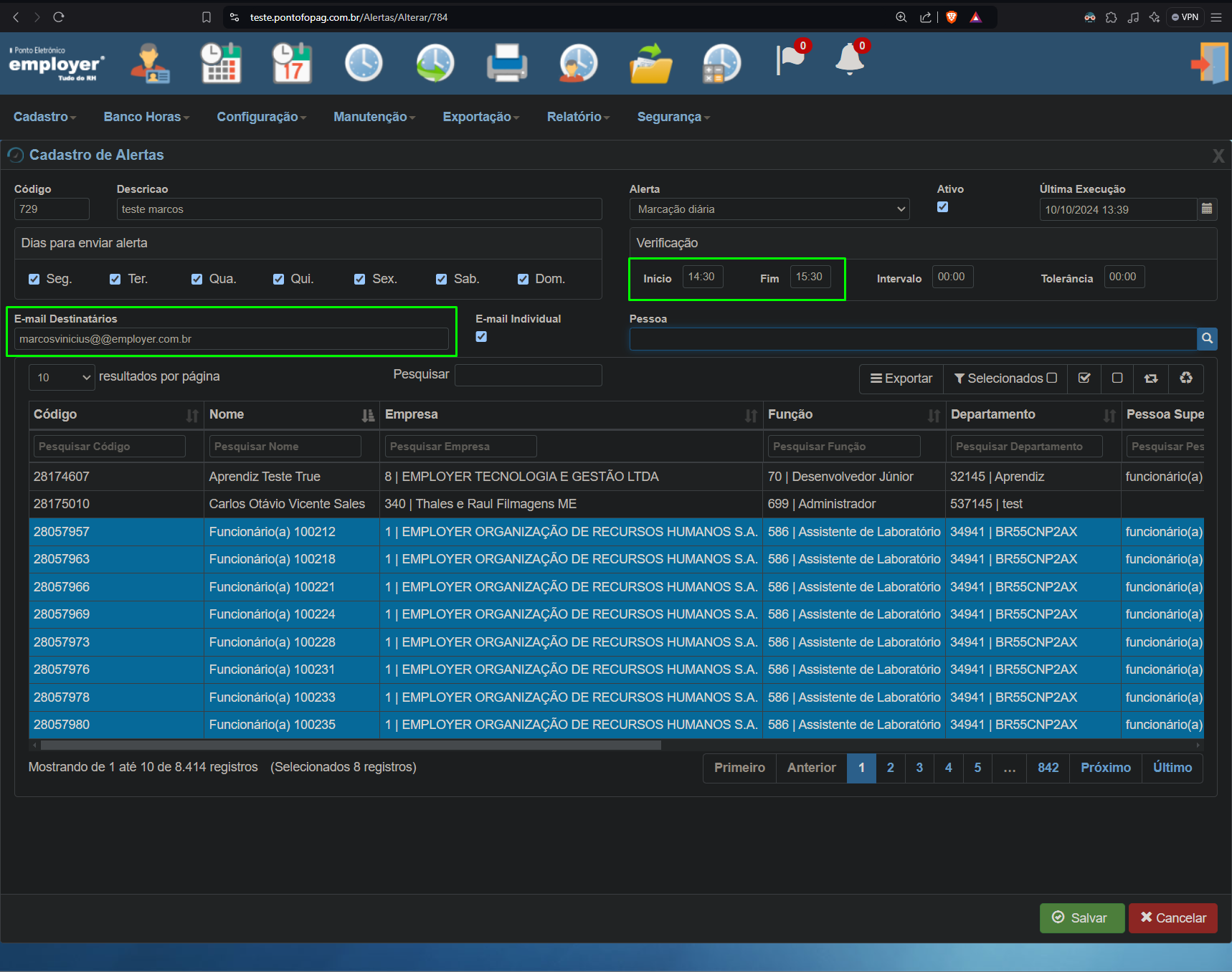Viewport: 1232px width, 972px height.
Task: Open the Última Execução calendar picker
Action: [x=1207, y=209]
